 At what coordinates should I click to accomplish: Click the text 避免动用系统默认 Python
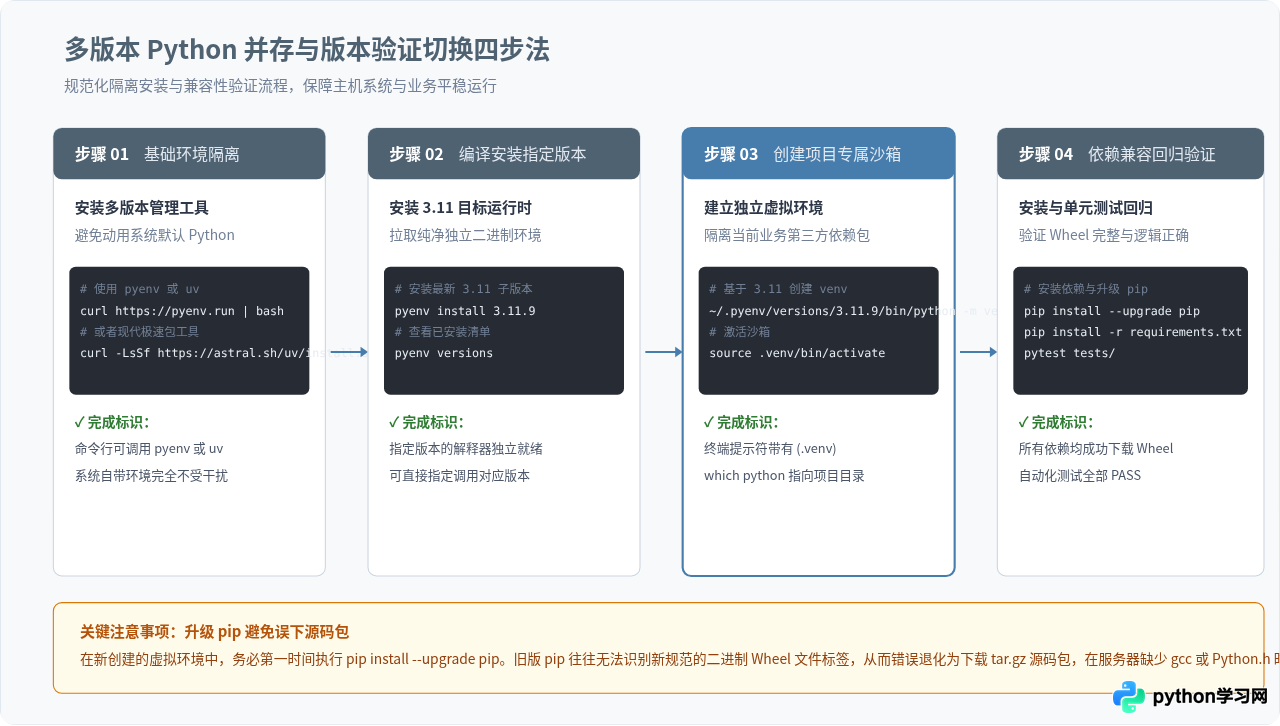pos(155,235)
